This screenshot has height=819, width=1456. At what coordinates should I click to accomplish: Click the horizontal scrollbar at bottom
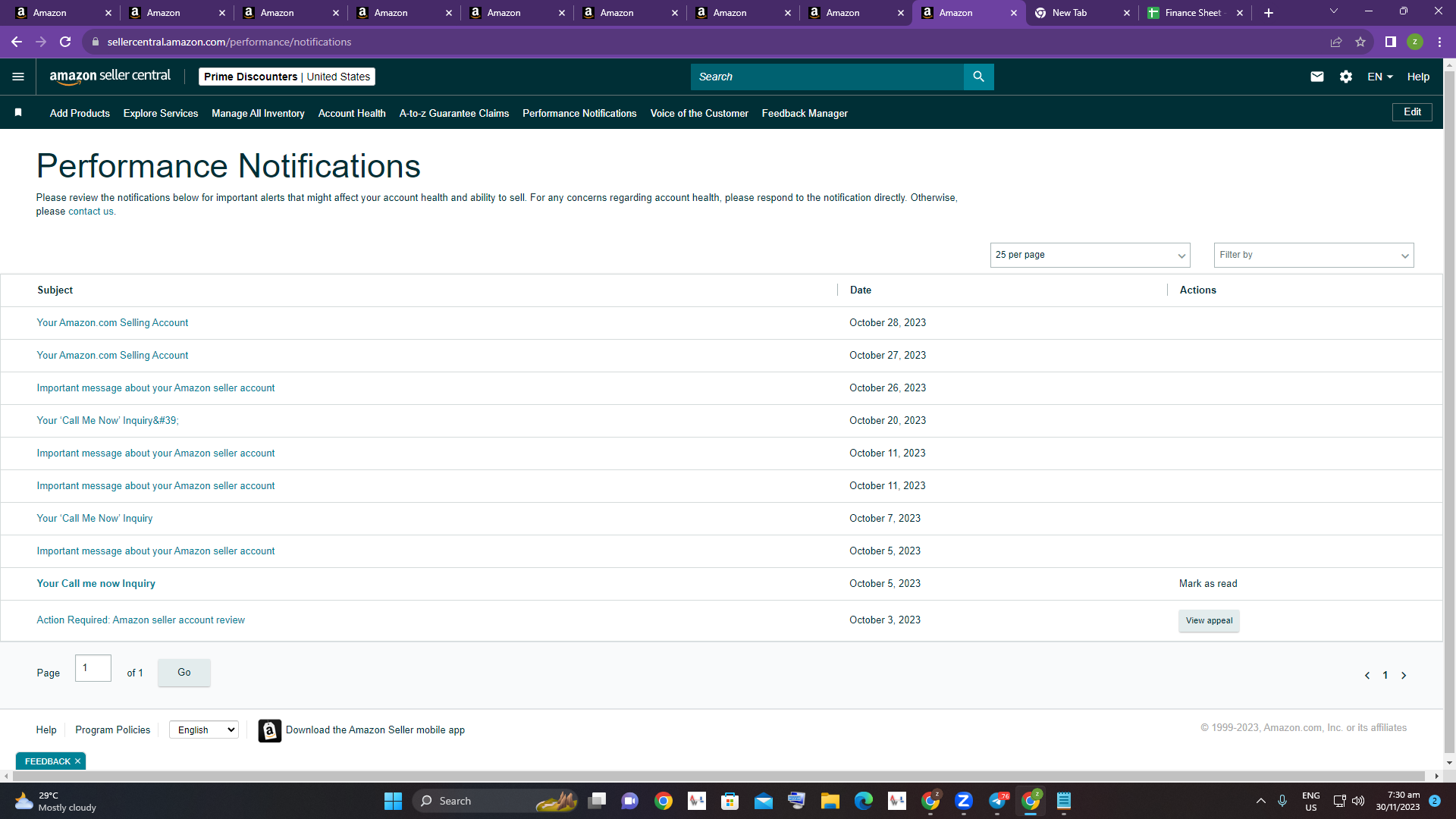pyautogui.click(x=720, y=776)
